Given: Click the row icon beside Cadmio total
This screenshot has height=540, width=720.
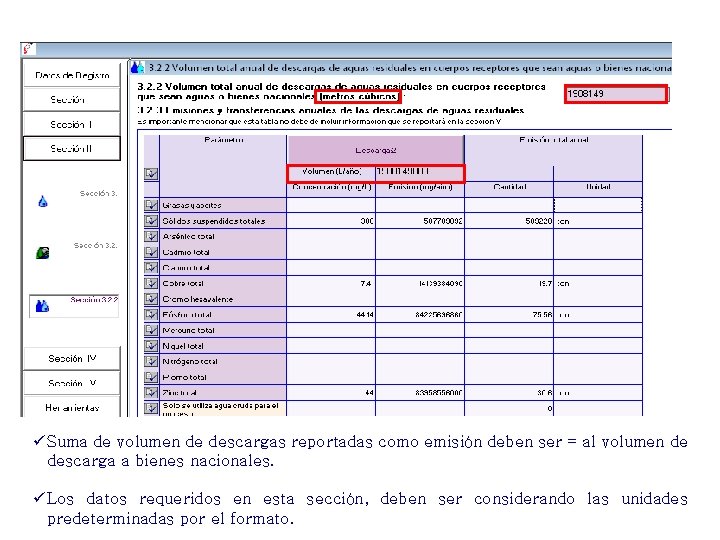Looking at the screenshot, I should (151, 252).
